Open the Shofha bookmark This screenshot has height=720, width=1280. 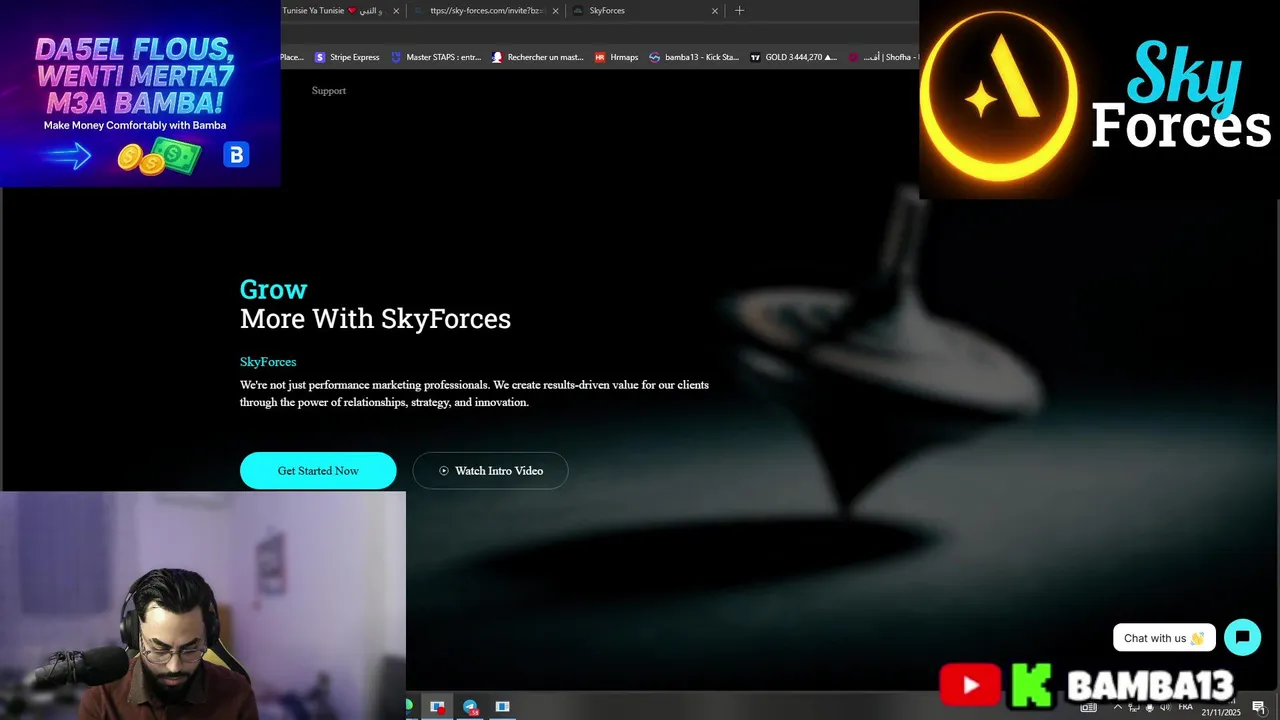[x=881, y=57]
